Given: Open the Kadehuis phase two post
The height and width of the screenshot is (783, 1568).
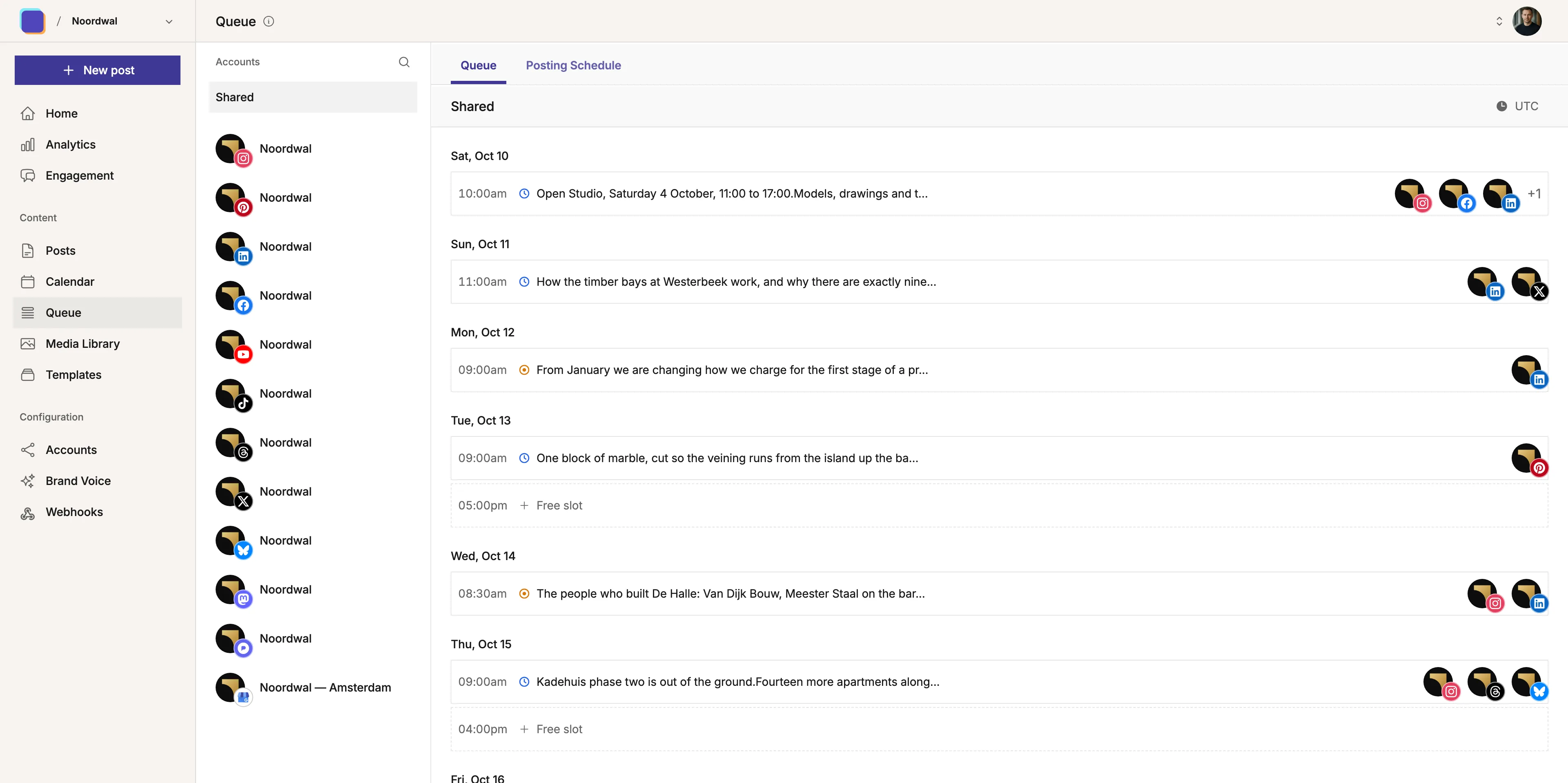Looking at the screenshot, I should [999, 682].
